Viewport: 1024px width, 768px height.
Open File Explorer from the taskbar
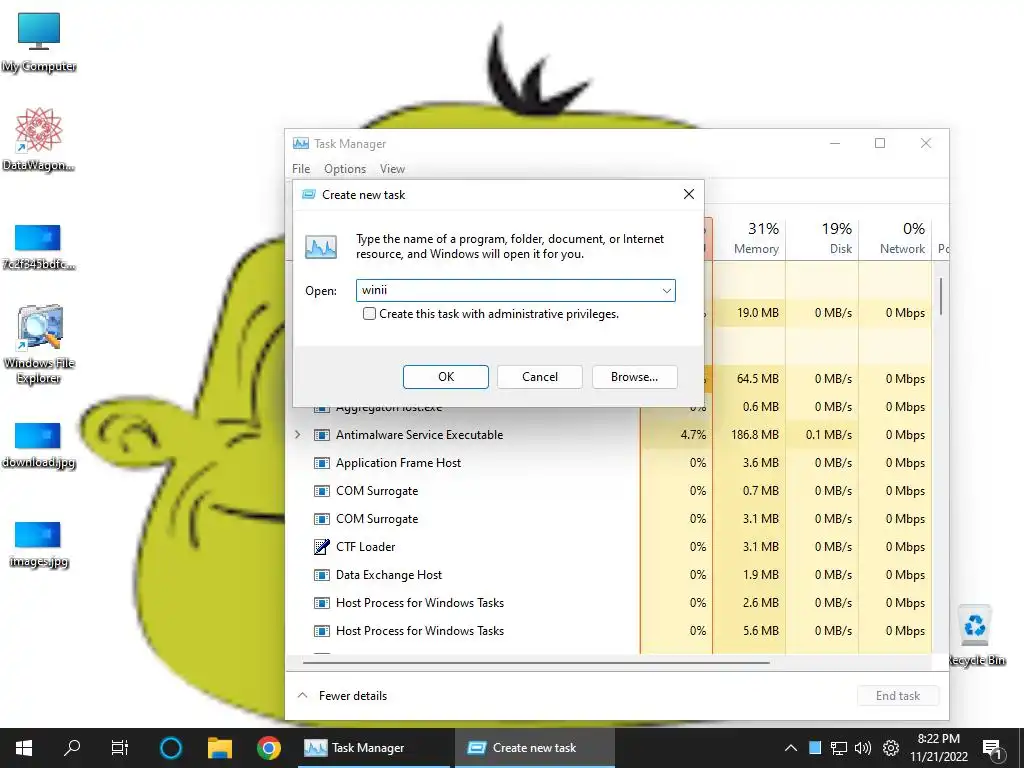click(x=220, y=748)
